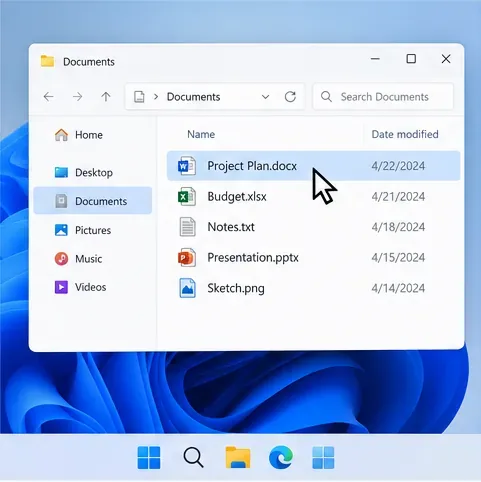
Task: Go back with the left arrow
Action: pos(49,97)
